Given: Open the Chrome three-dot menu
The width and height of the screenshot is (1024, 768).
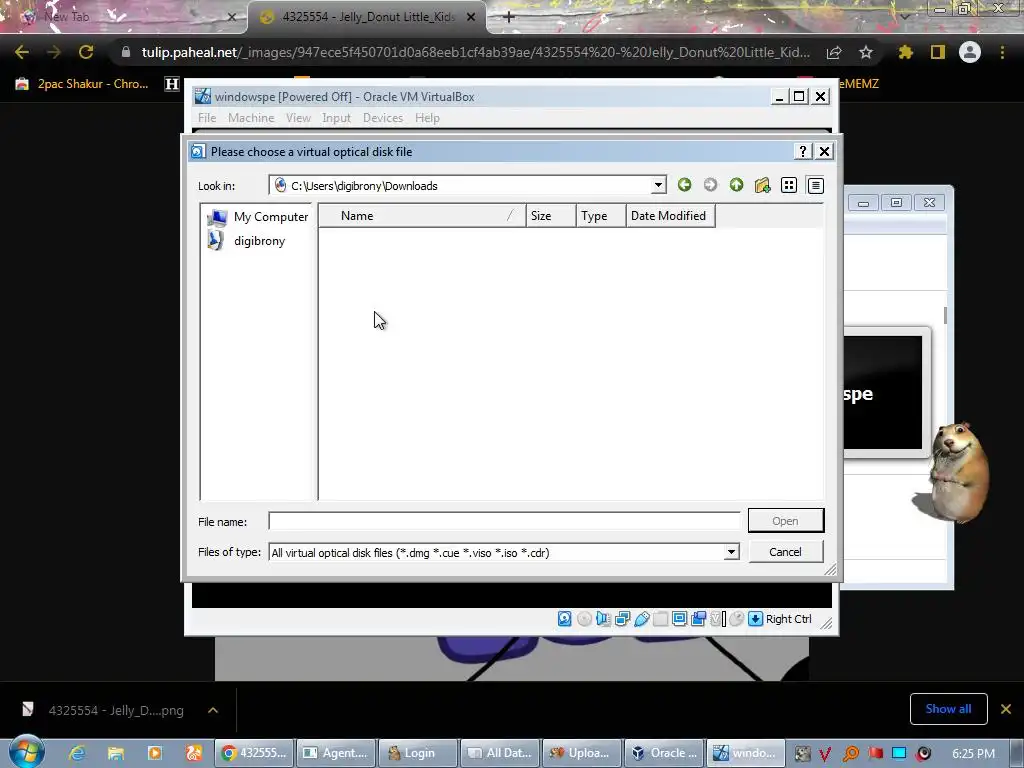Looking at the screenshot, I should (x=1002, y=52).
